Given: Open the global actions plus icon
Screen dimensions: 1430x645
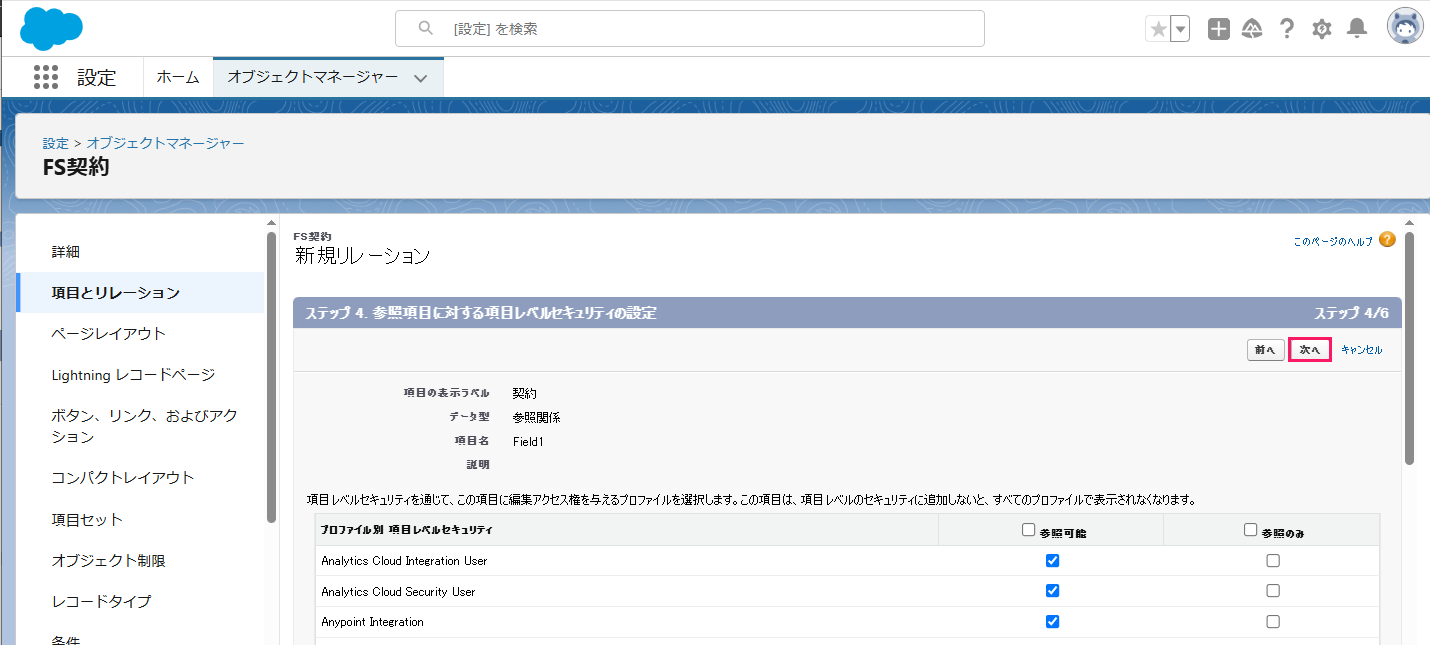Looking at the screenshot, I should 1218,29.
